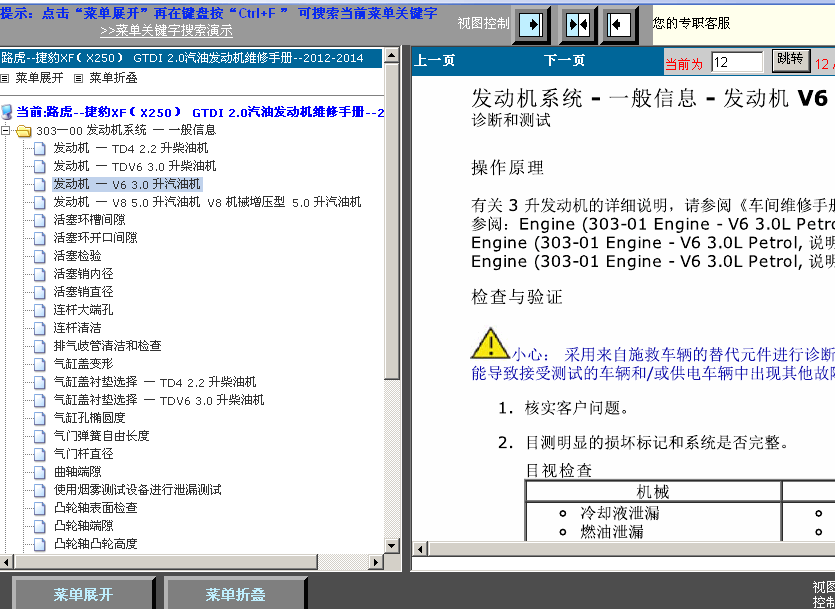Click the folder icon of 303一00 发动机系统
This screenshot has width=835, height=609.
coord(23,130)
